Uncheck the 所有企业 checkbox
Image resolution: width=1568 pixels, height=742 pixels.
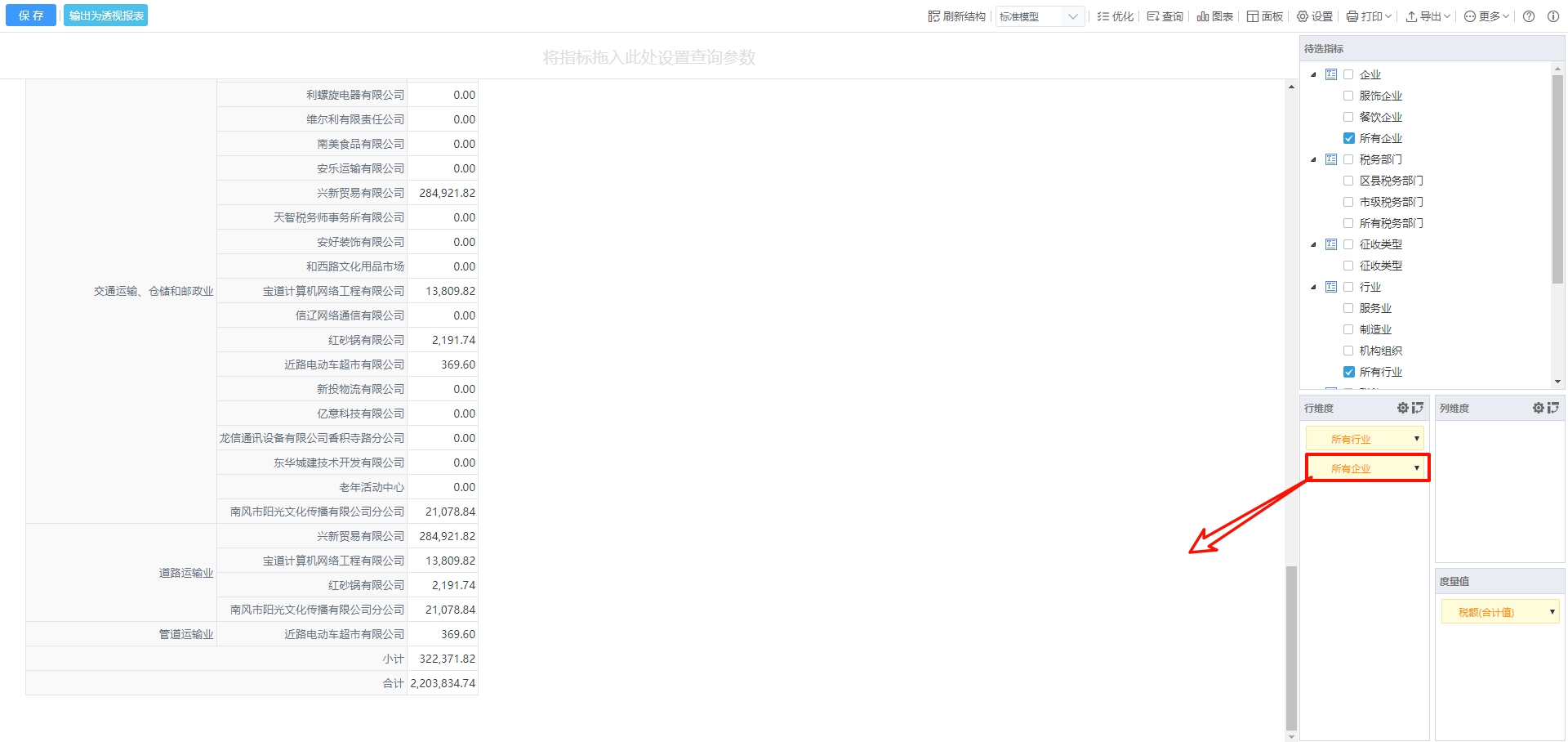(x=1348, y=138)
